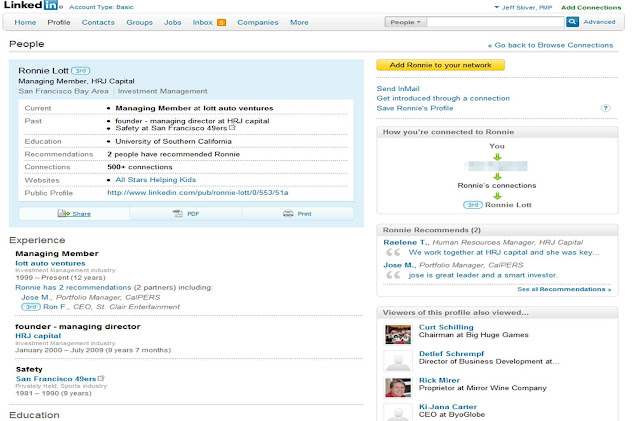Viewport: 640px width, 421px height.
Task: Open the Jobs menu item
Action: click(173, 22)
